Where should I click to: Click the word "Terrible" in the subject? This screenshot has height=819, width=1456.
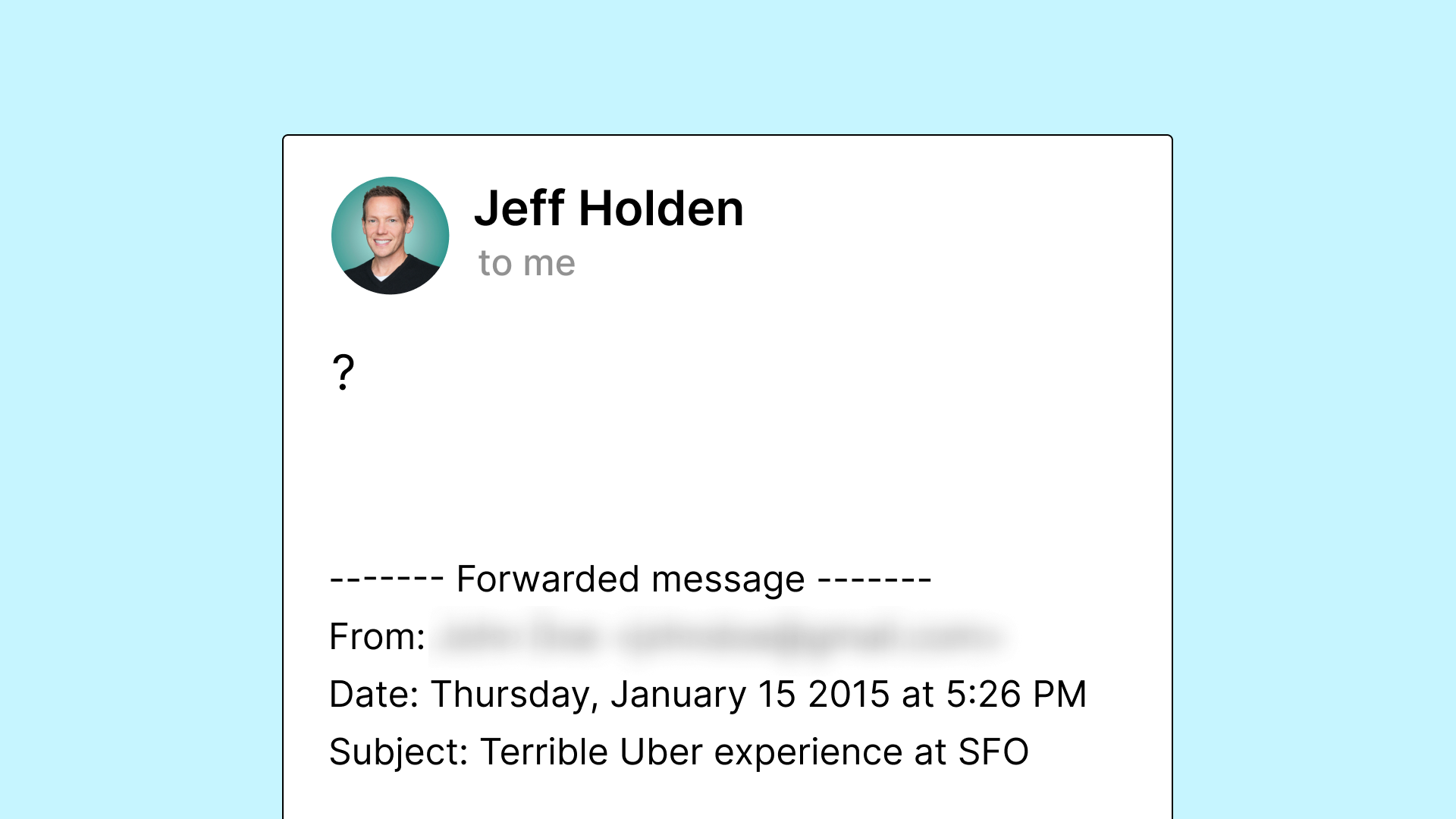pos(544,752)
